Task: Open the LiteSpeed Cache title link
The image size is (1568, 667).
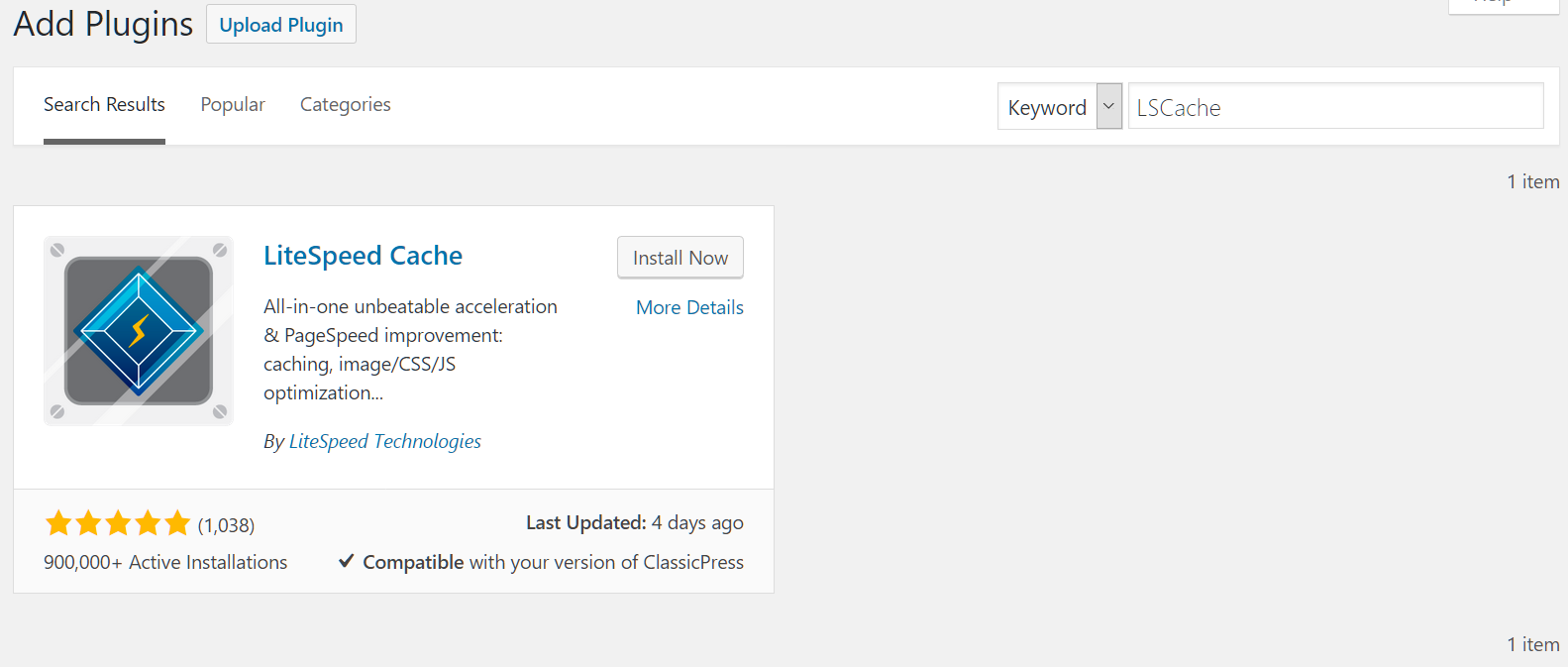Action: (x=363, y=256)
